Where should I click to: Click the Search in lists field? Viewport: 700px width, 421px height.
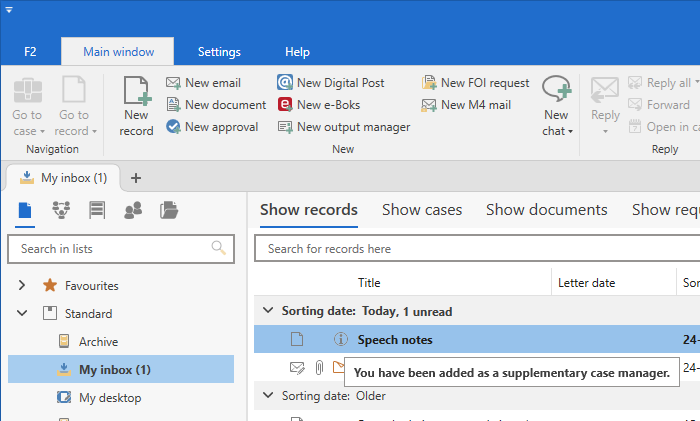click(112, 249)
